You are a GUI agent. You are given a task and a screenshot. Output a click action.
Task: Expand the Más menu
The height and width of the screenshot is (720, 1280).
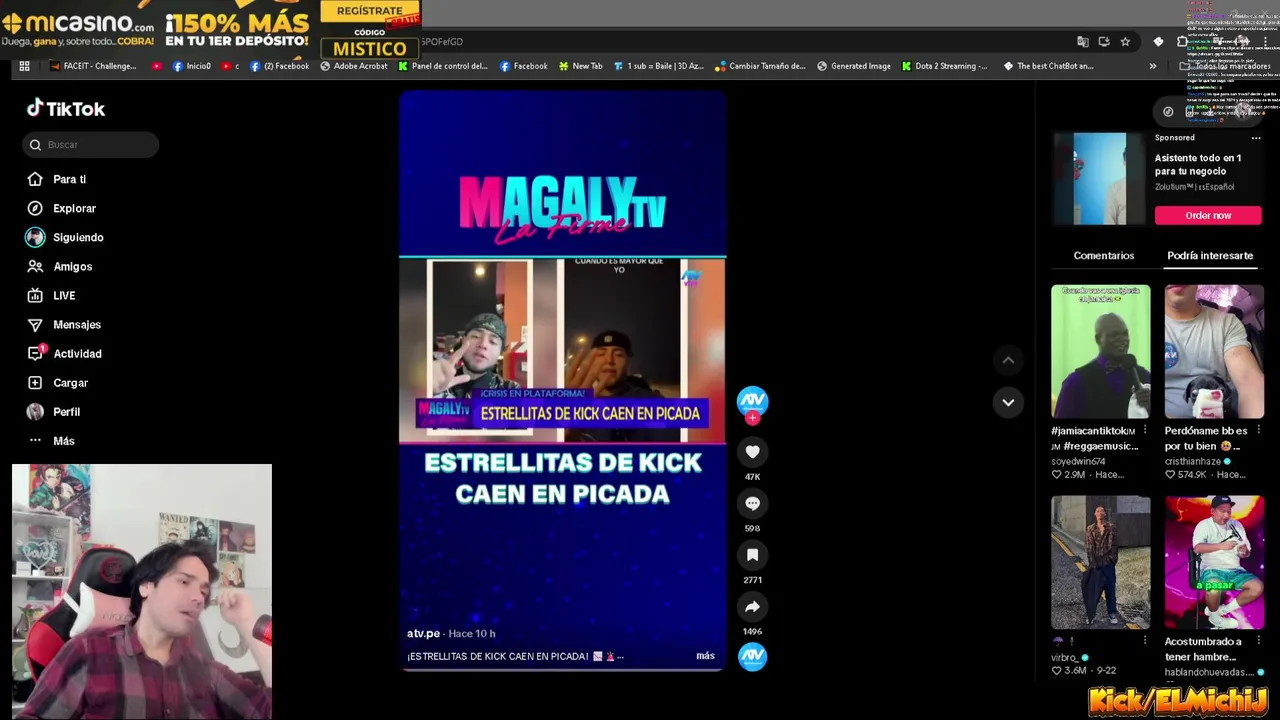point(64,440)
